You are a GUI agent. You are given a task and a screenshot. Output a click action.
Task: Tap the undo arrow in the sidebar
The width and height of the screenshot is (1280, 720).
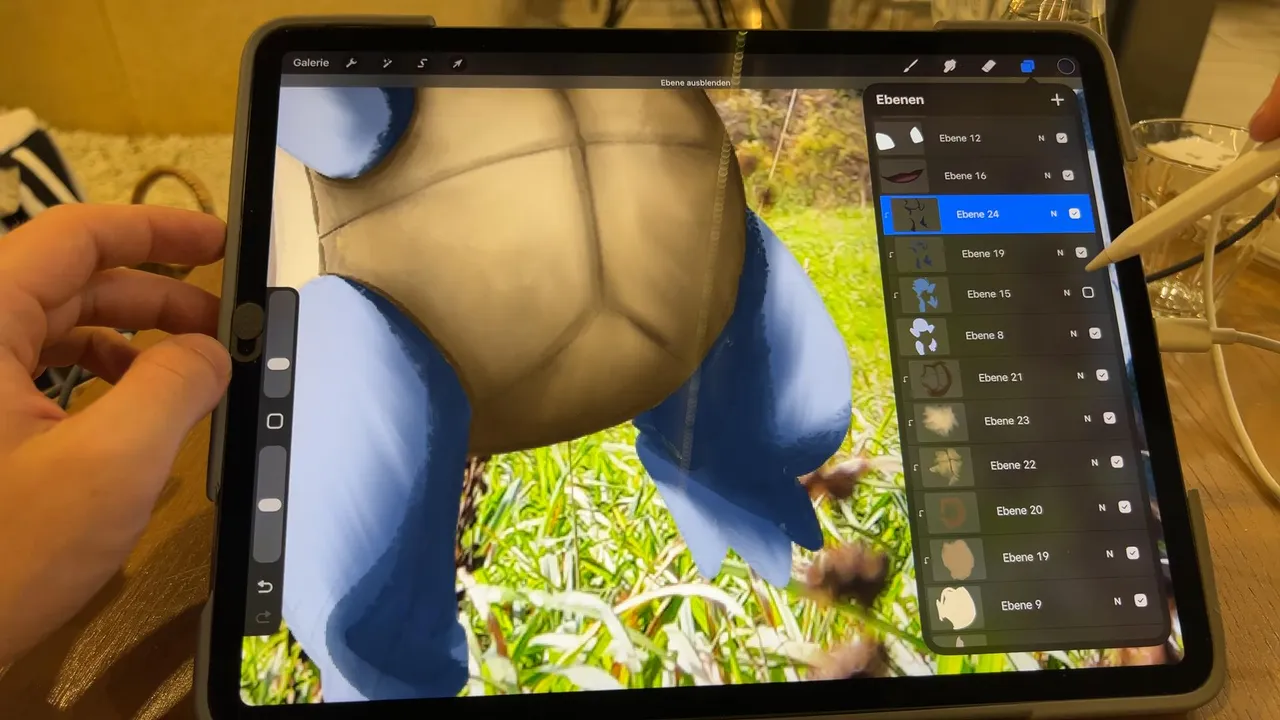tap(265, 586)
